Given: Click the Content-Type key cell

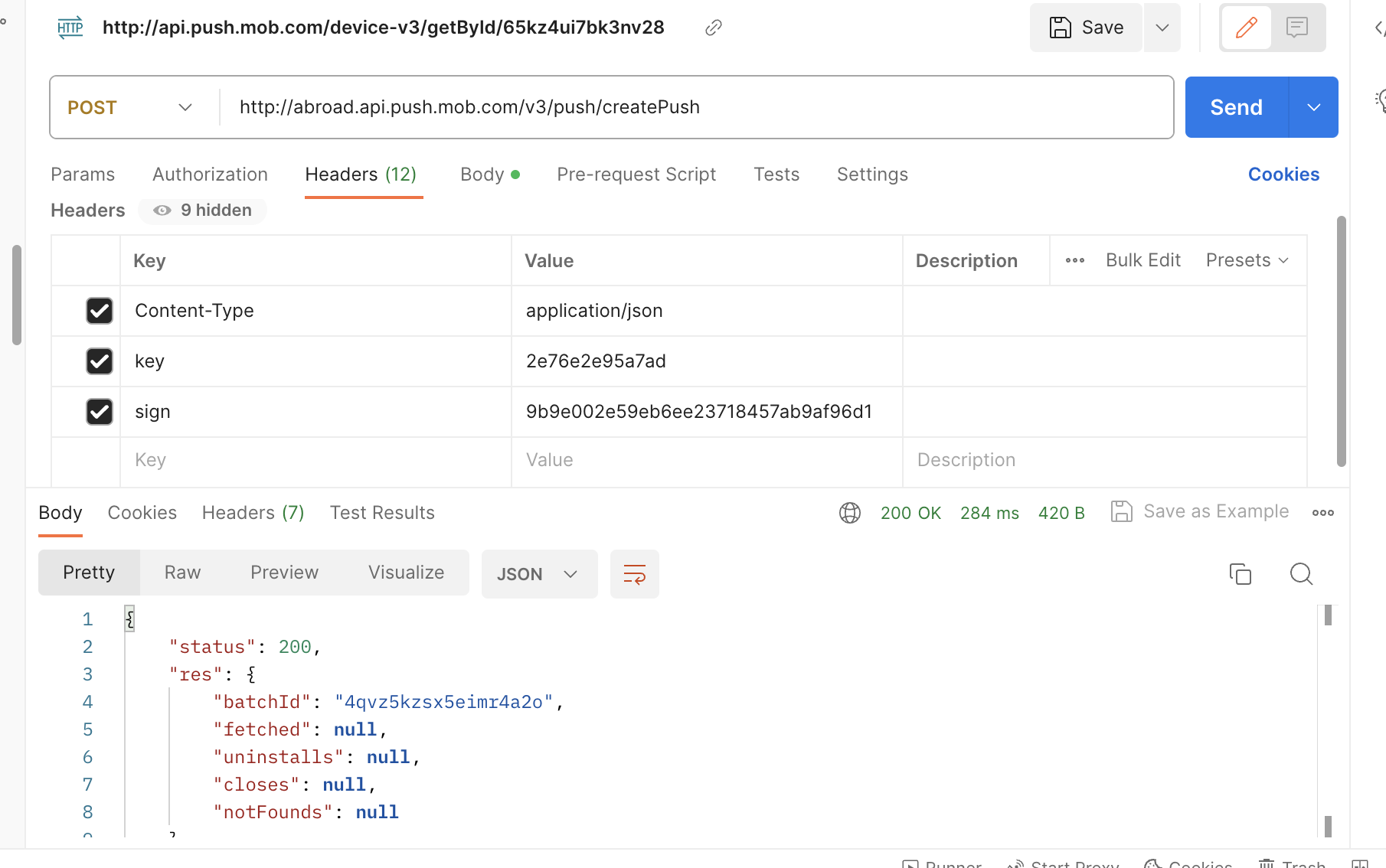Looking at the screenshot, I should pos(315,311).
